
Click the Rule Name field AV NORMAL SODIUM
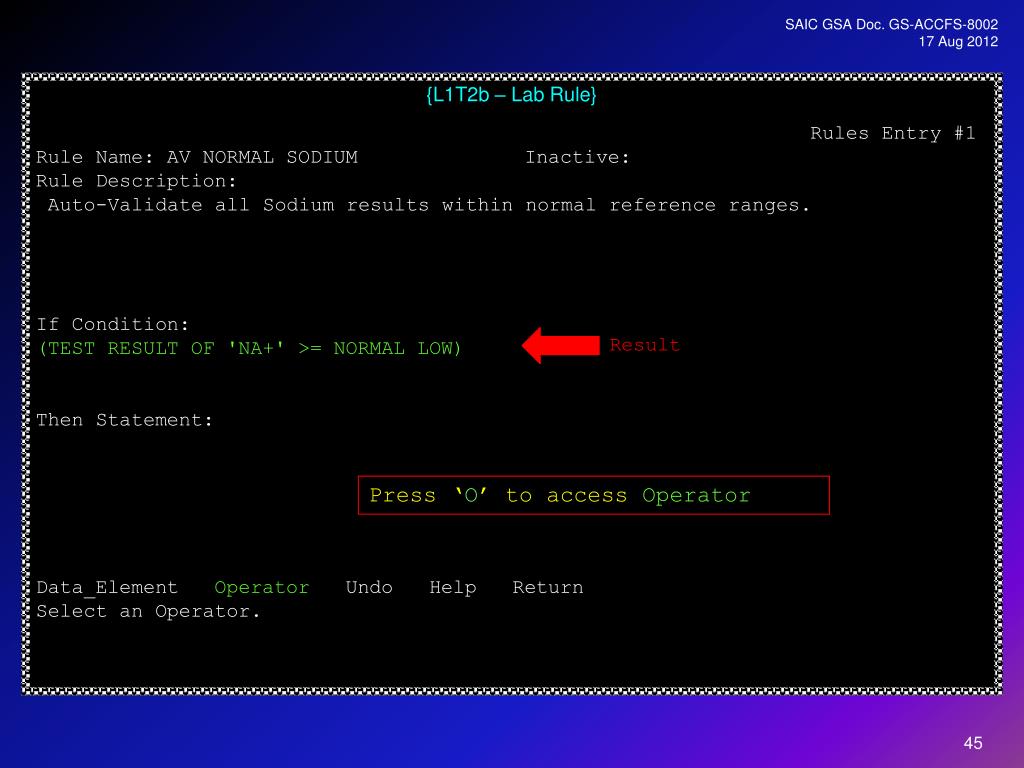263,157
